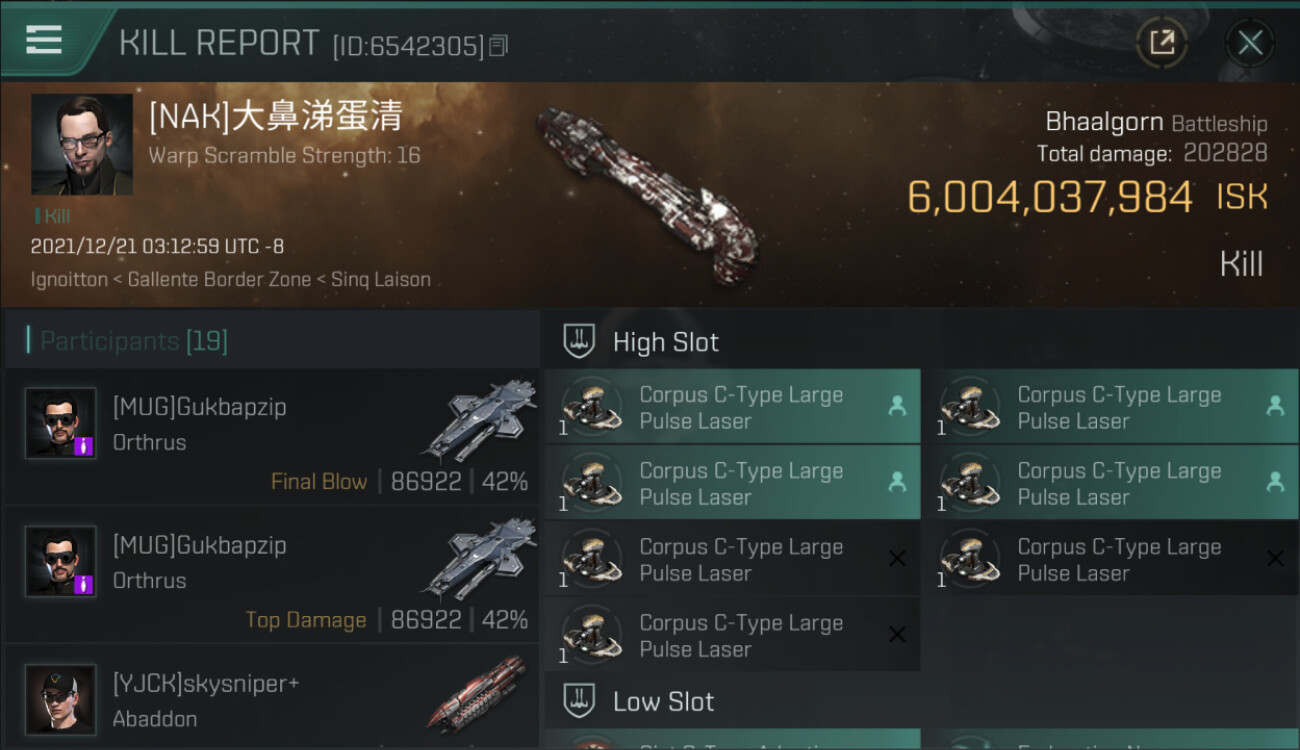View victim pilot portrait
Viewport: 1300px width, 750px height.
pyautogui.click(x=82, y=144)
